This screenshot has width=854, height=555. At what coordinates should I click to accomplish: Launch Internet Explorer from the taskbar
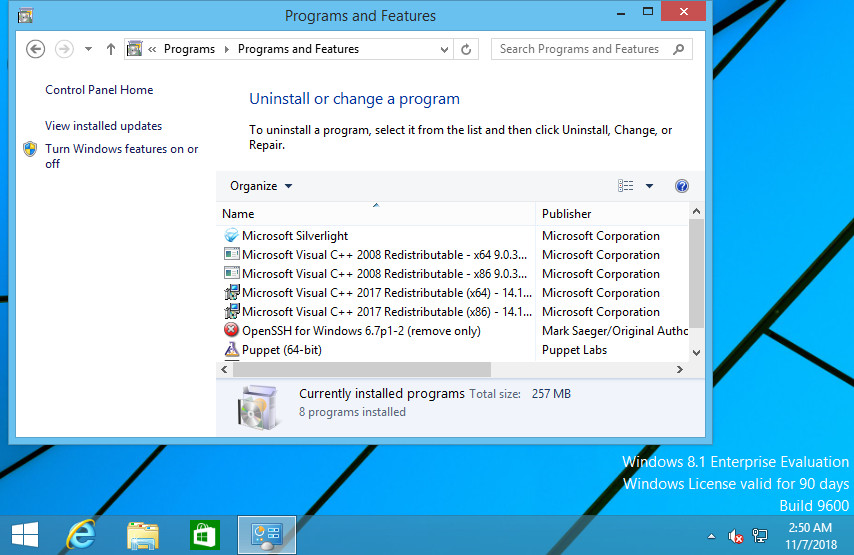(x=81, y=535)
